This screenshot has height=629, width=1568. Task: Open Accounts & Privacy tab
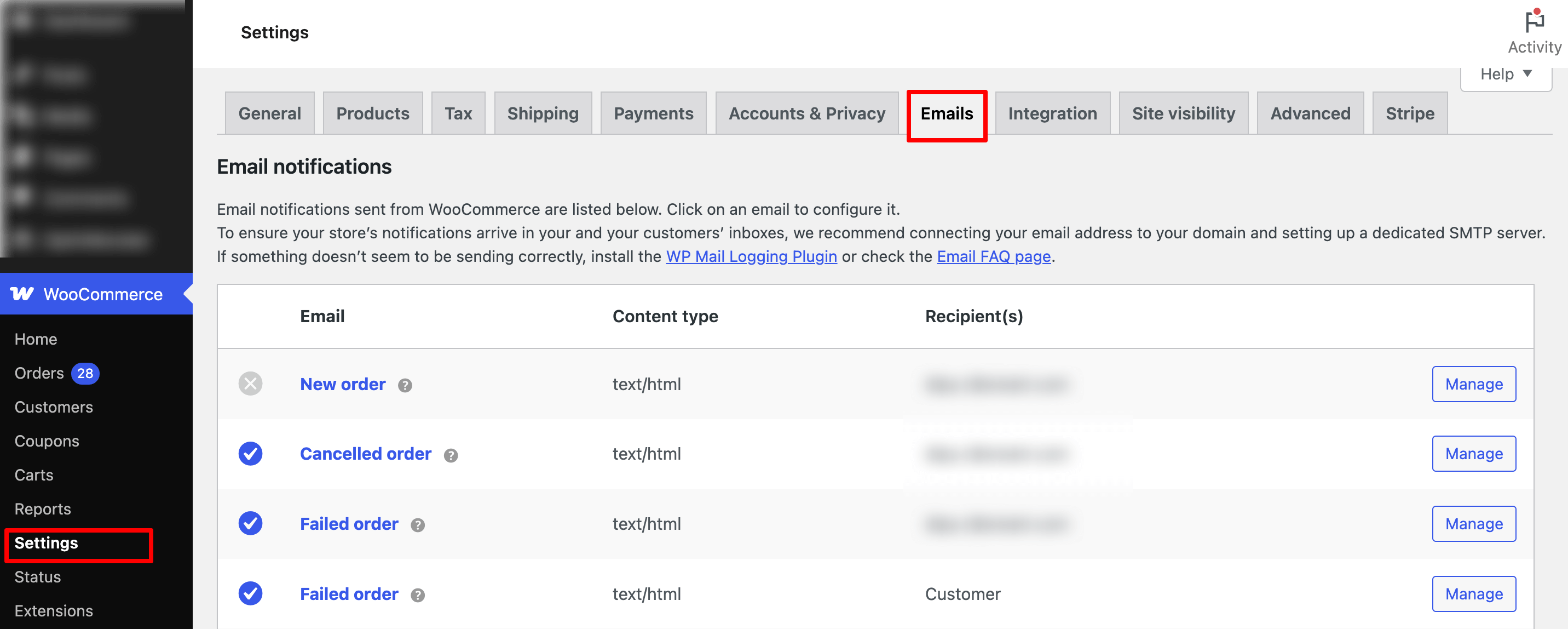point(806,113)
